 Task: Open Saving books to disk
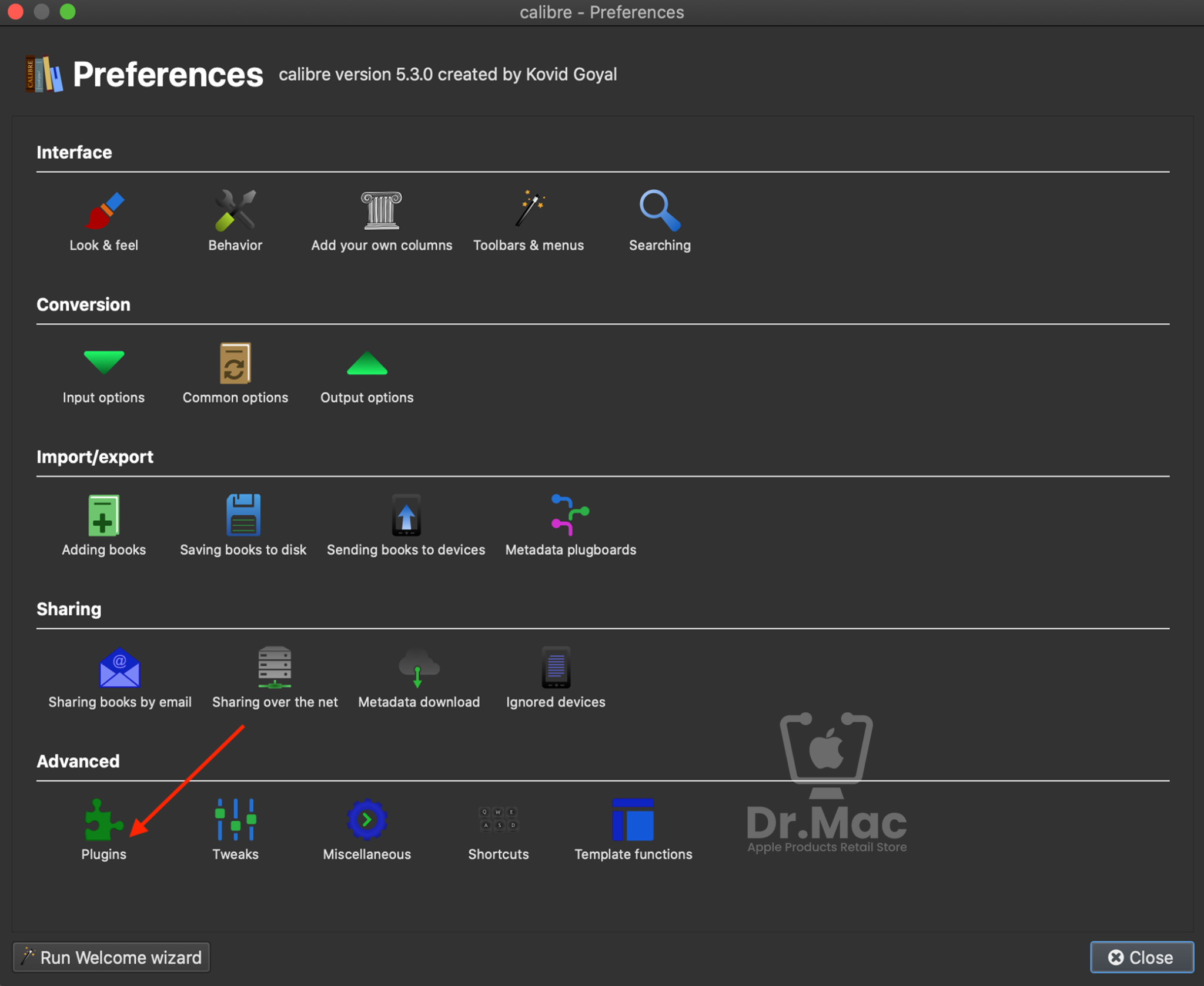pyautogui.click(x=243, y=526)
